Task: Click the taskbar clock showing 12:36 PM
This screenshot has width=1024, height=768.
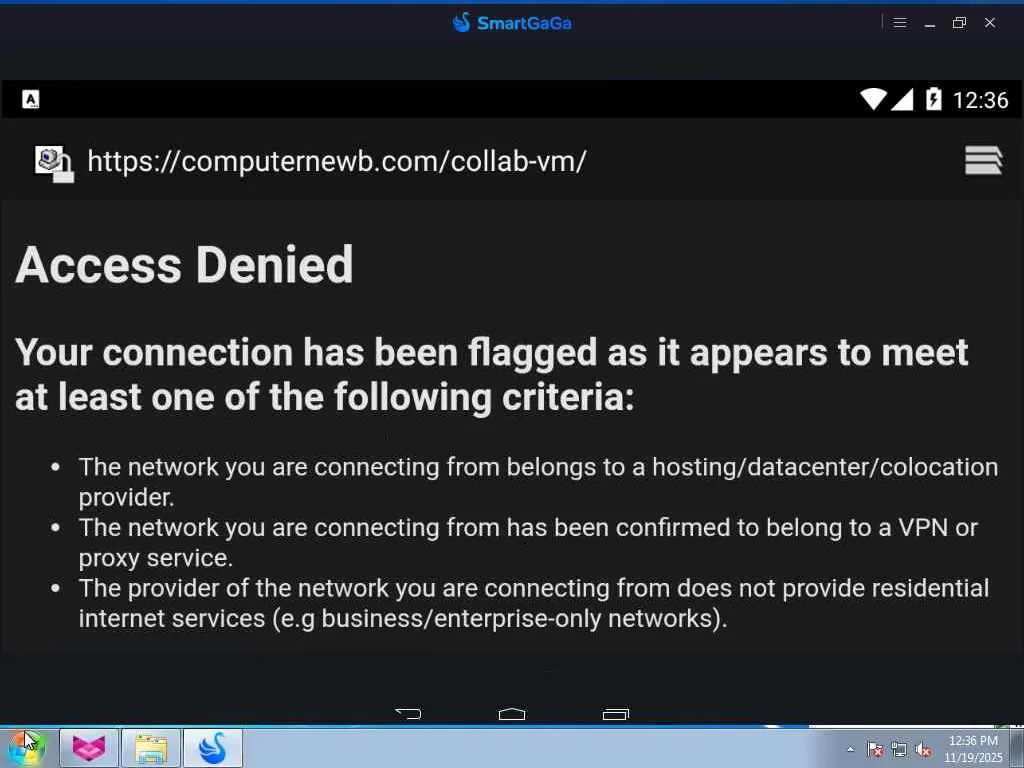Action: click(973, 748)
